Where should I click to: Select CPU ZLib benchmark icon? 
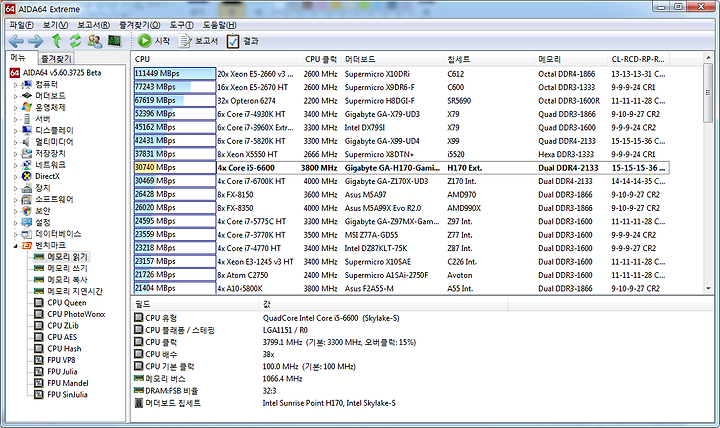(x=39, y=326)
